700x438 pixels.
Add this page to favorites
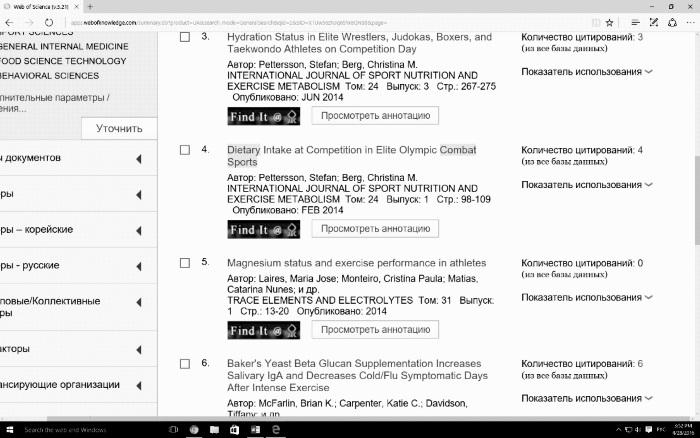pyautogui.click(x=609, y=22)
